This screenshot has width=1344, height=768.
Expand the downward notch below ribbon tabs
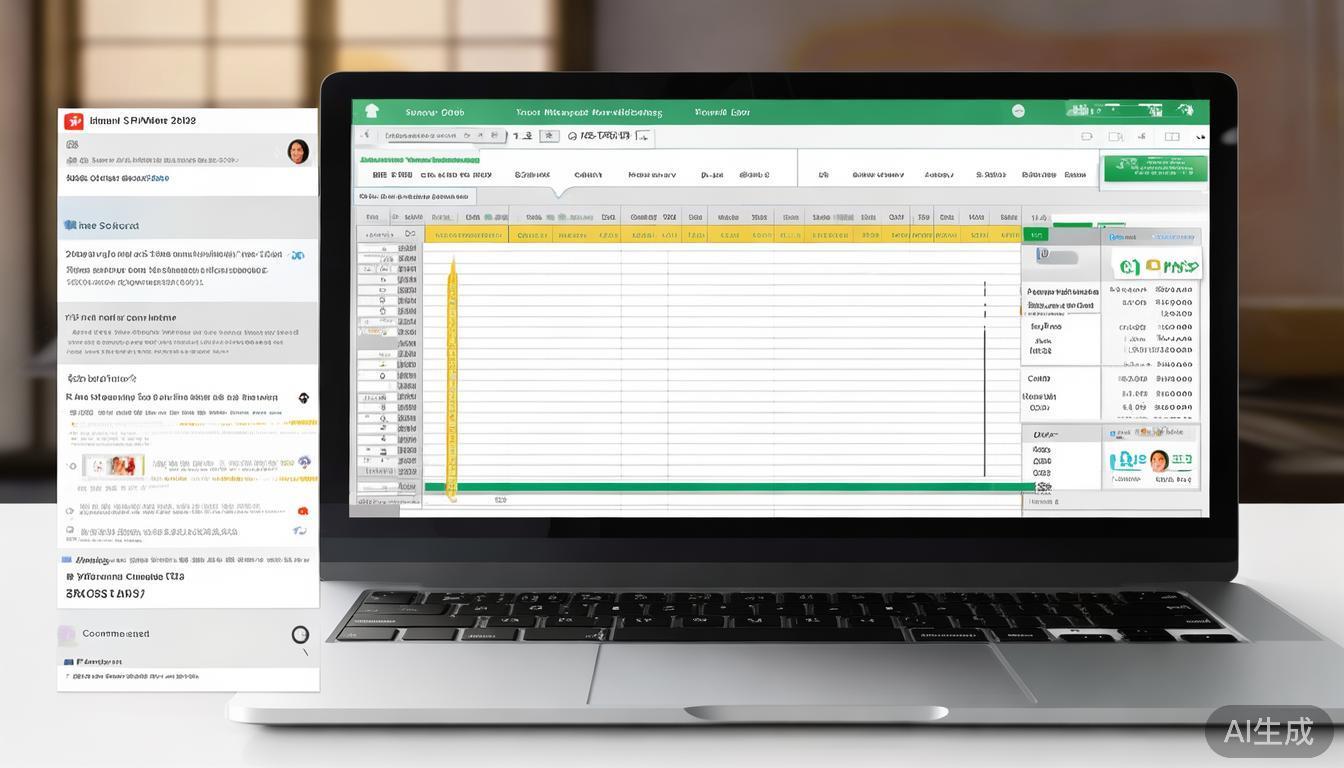pos(562,191)
